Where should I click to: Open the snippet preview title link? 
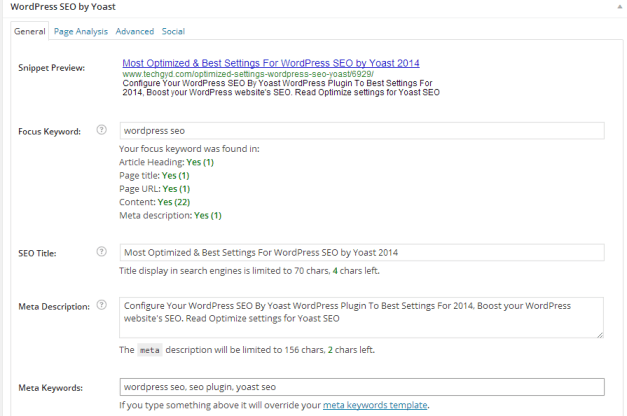pyautogui.click(x=271, y=63)
